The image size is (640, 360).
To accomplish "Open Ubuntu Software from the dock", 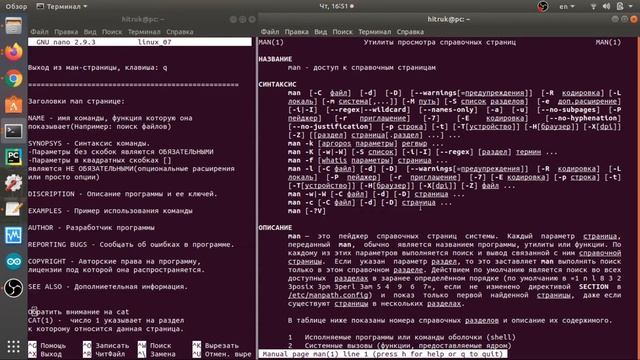I will pyautogui.click(x=13, y=104).
